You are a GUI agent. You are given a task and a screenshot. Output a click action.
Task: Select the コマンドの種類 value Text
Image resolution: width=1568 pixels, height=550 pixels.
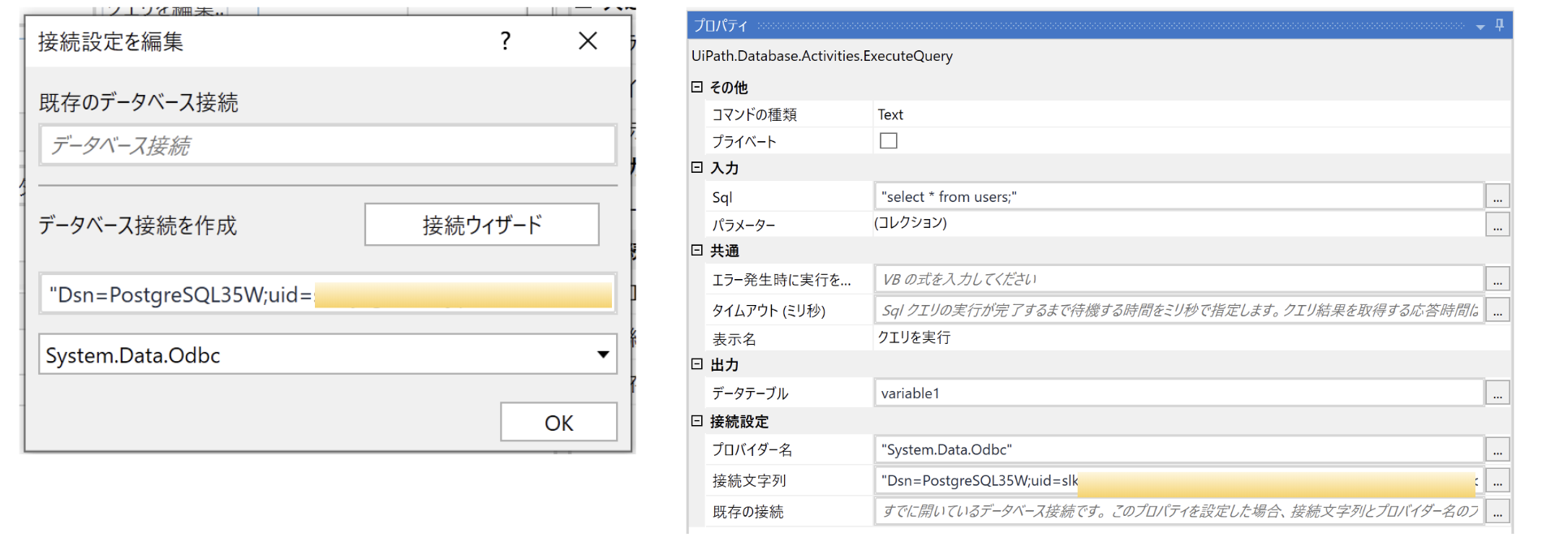tap(890, 114)
